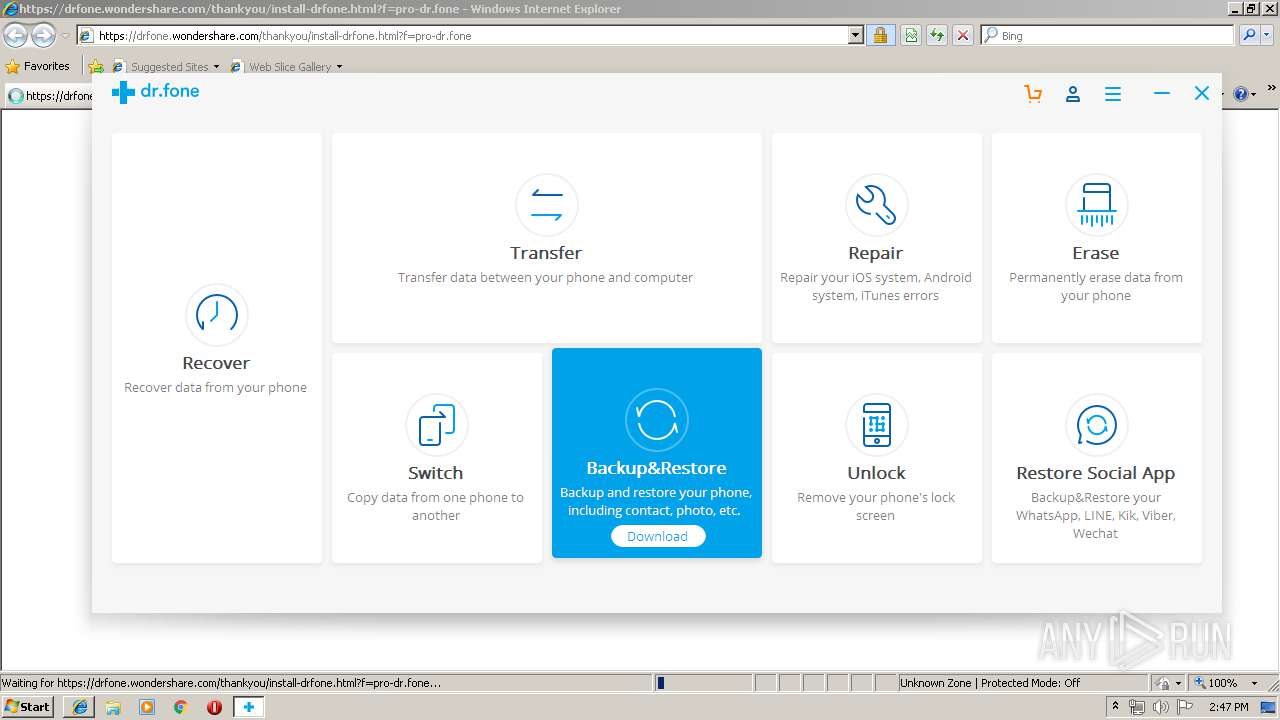1280x720 pixels.
Task: Click the page loading progress bar
Action: (703, 683)
